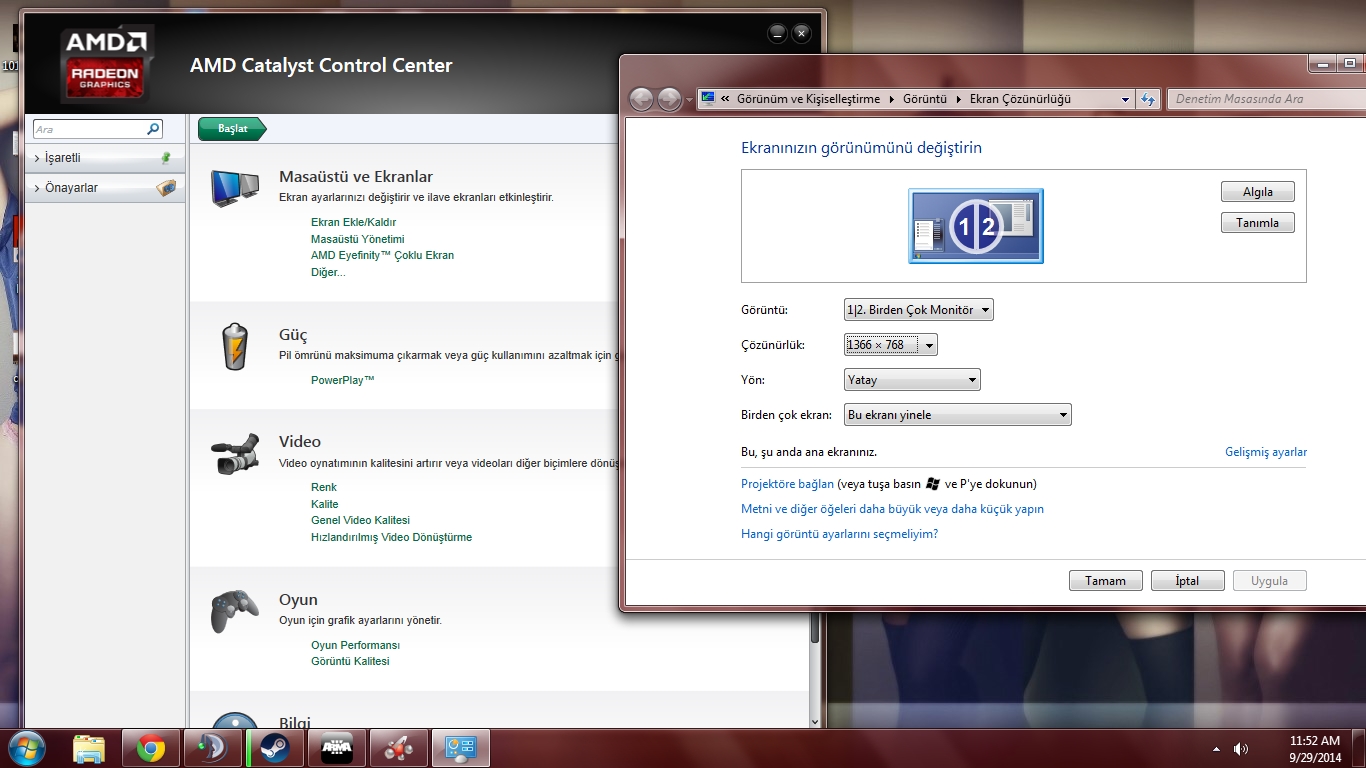Open TeamSpeak from taskbar
This screenshot has height=768, width=1366.
pos(213,748)
